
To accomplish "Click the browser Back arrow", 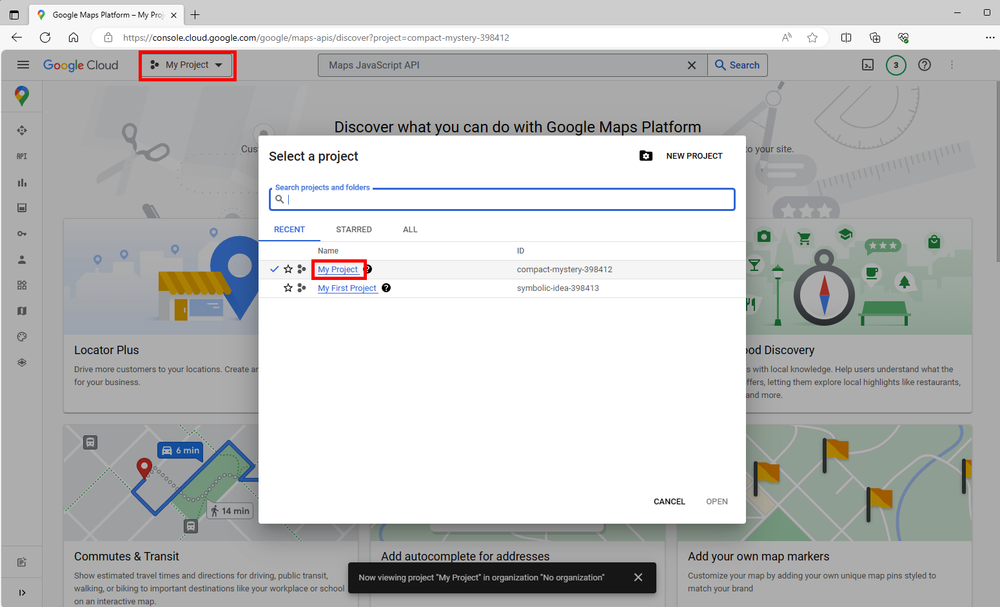I will [17, 38].
